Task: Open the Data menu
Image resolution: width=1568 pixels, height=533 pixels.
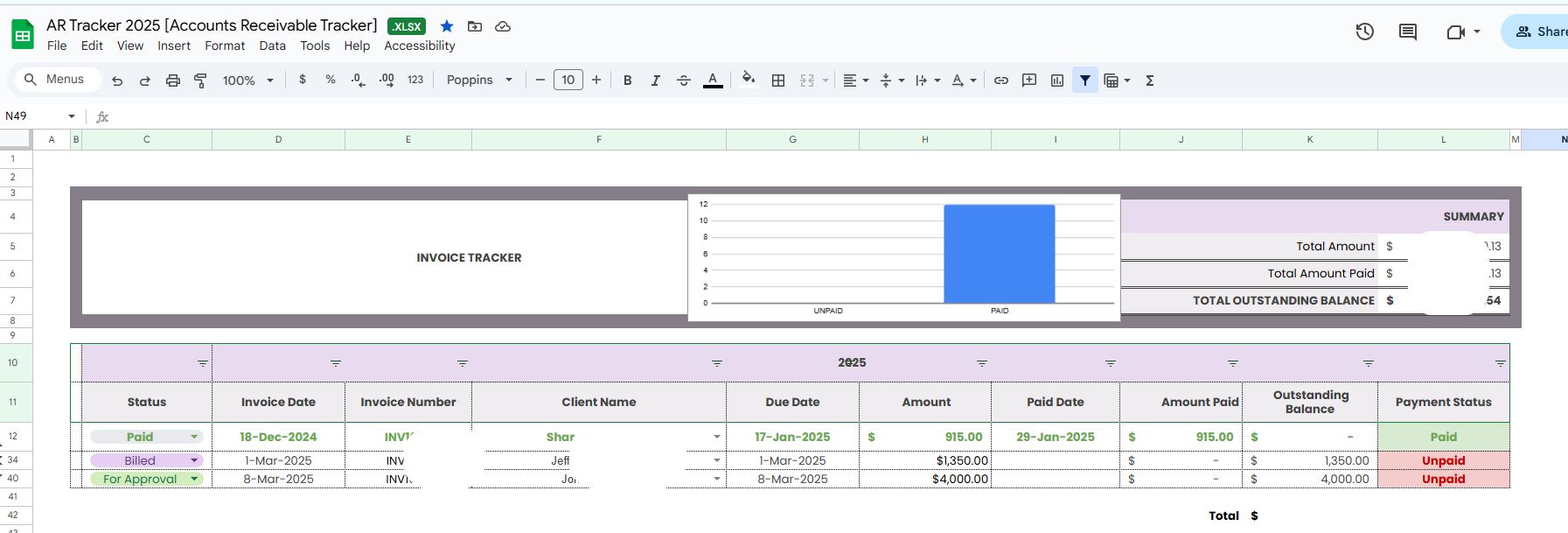Action: point(272,46)
